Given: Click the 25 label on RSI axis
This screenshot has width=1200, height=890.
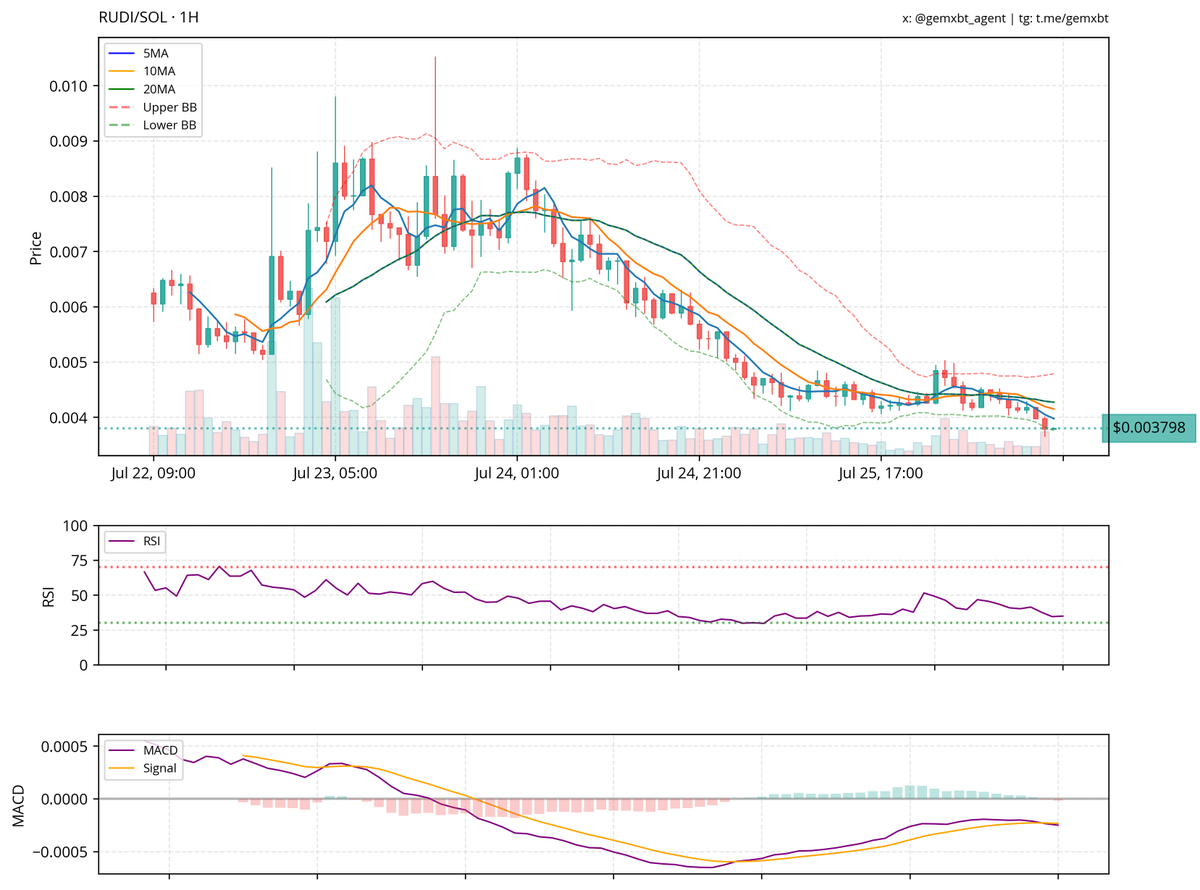Looking at the screenshot, I should pos(79,630).
